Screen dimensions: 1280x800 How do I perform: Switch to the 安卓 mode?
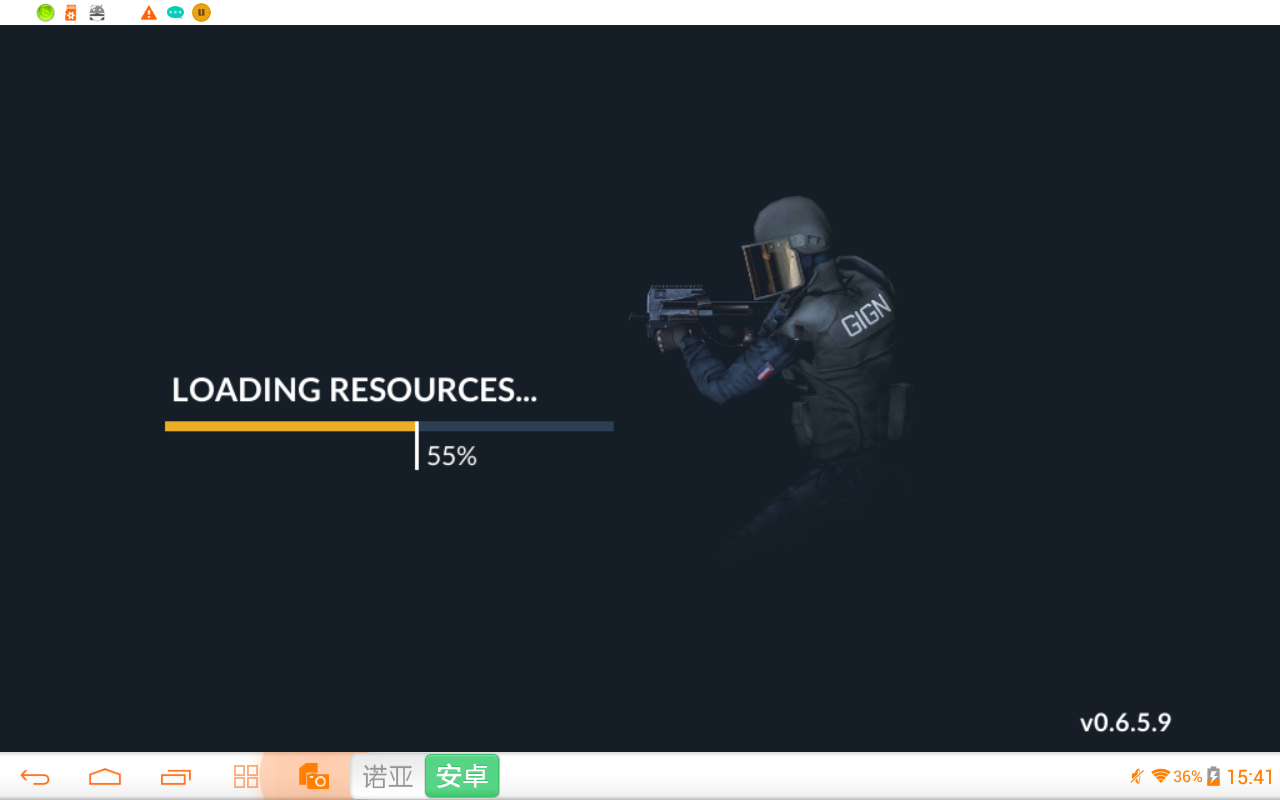pyautogui.click(x=462, y=776)
